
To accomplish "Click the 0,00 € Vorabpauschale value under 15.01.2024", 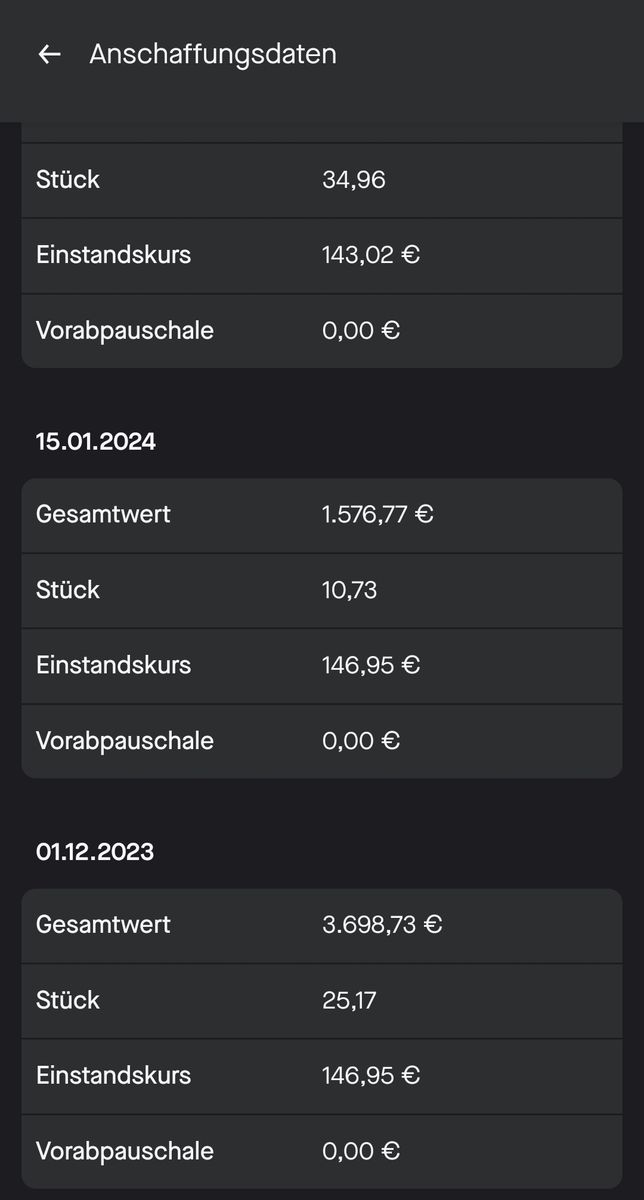I will [x=361, y=741].
